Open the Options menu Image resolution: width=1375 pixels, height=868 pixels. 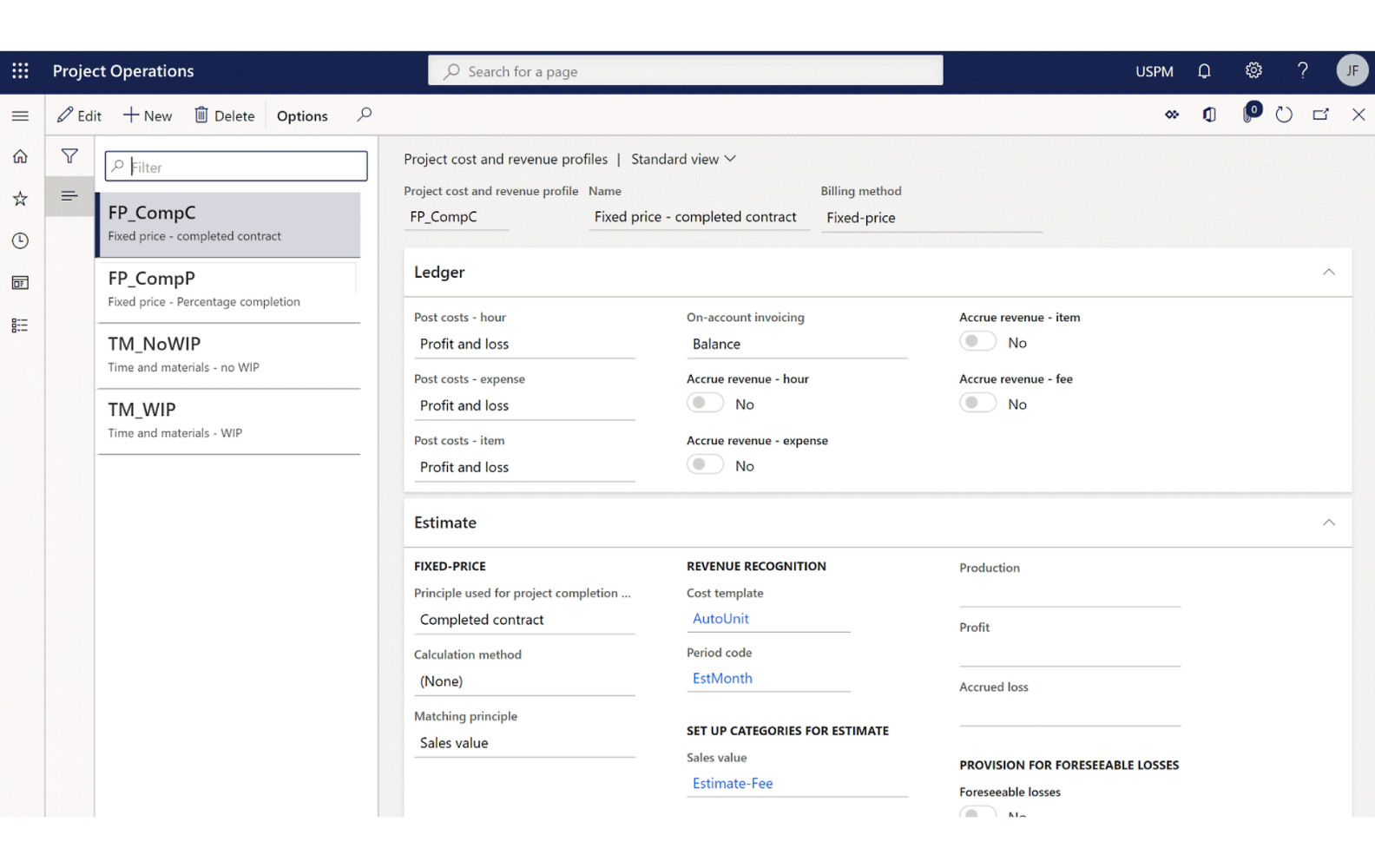pyautogui.click(x=302, y=115)
